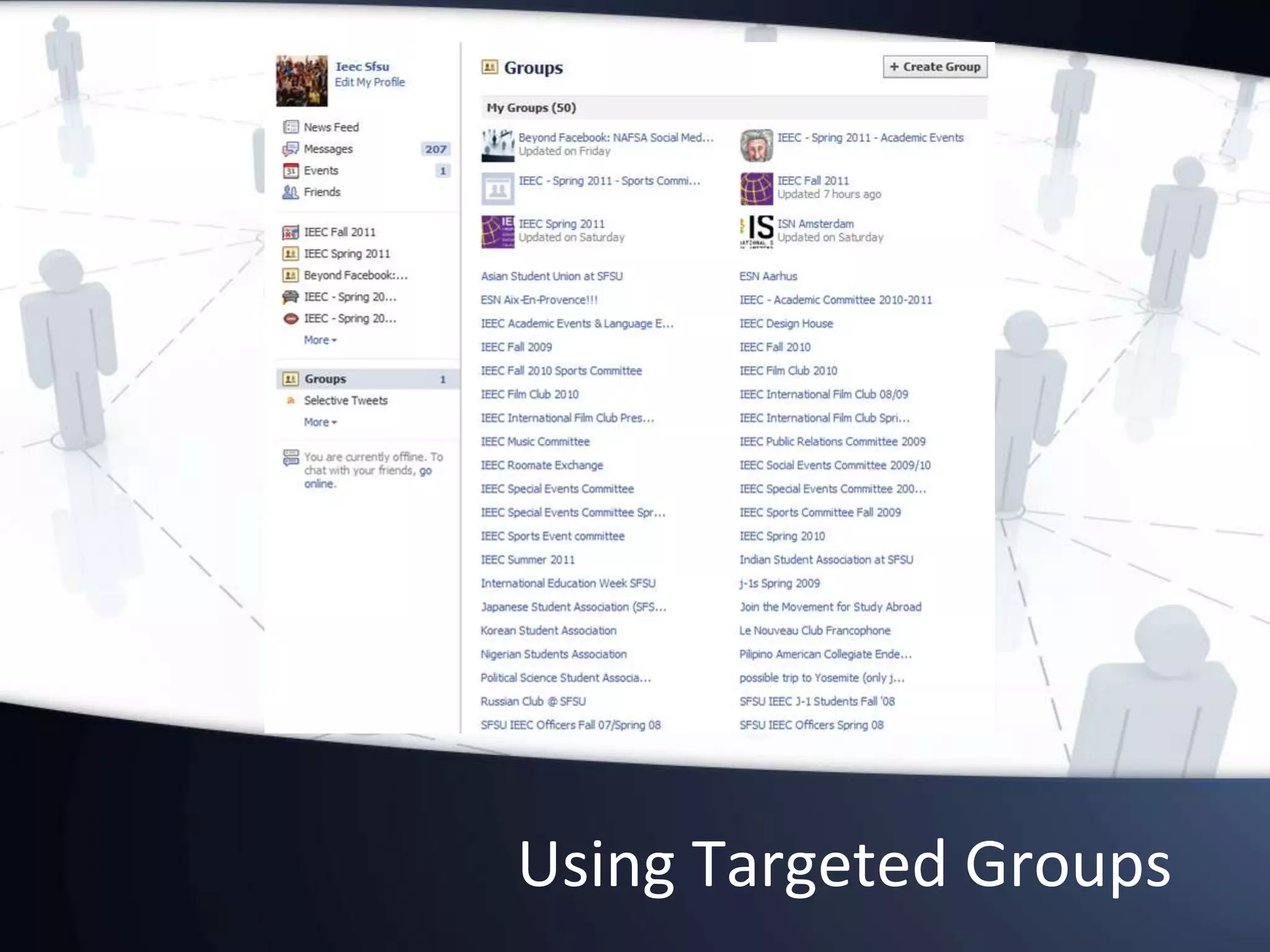Click the IEEC Spring 2011 sidebar group icon
Screen dimensions: 1270x952
pyautogui.click(x=290, y=253)
